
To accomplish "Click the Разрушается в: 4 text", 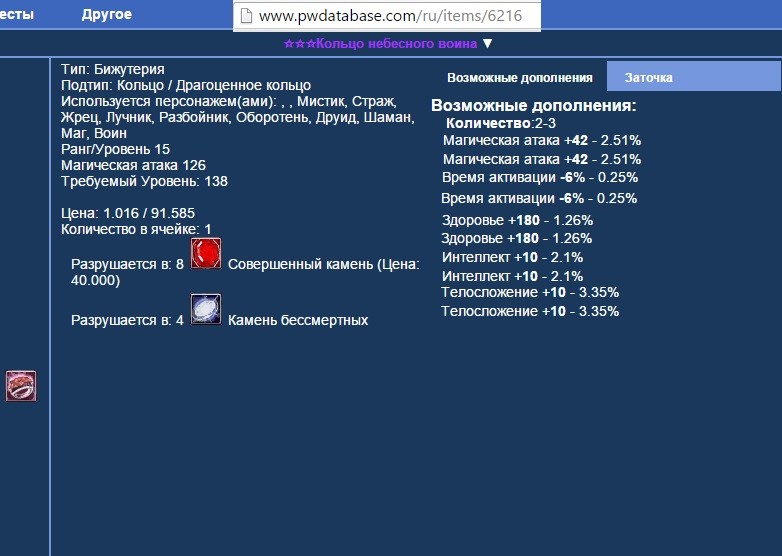I will (x=127, y=320).
